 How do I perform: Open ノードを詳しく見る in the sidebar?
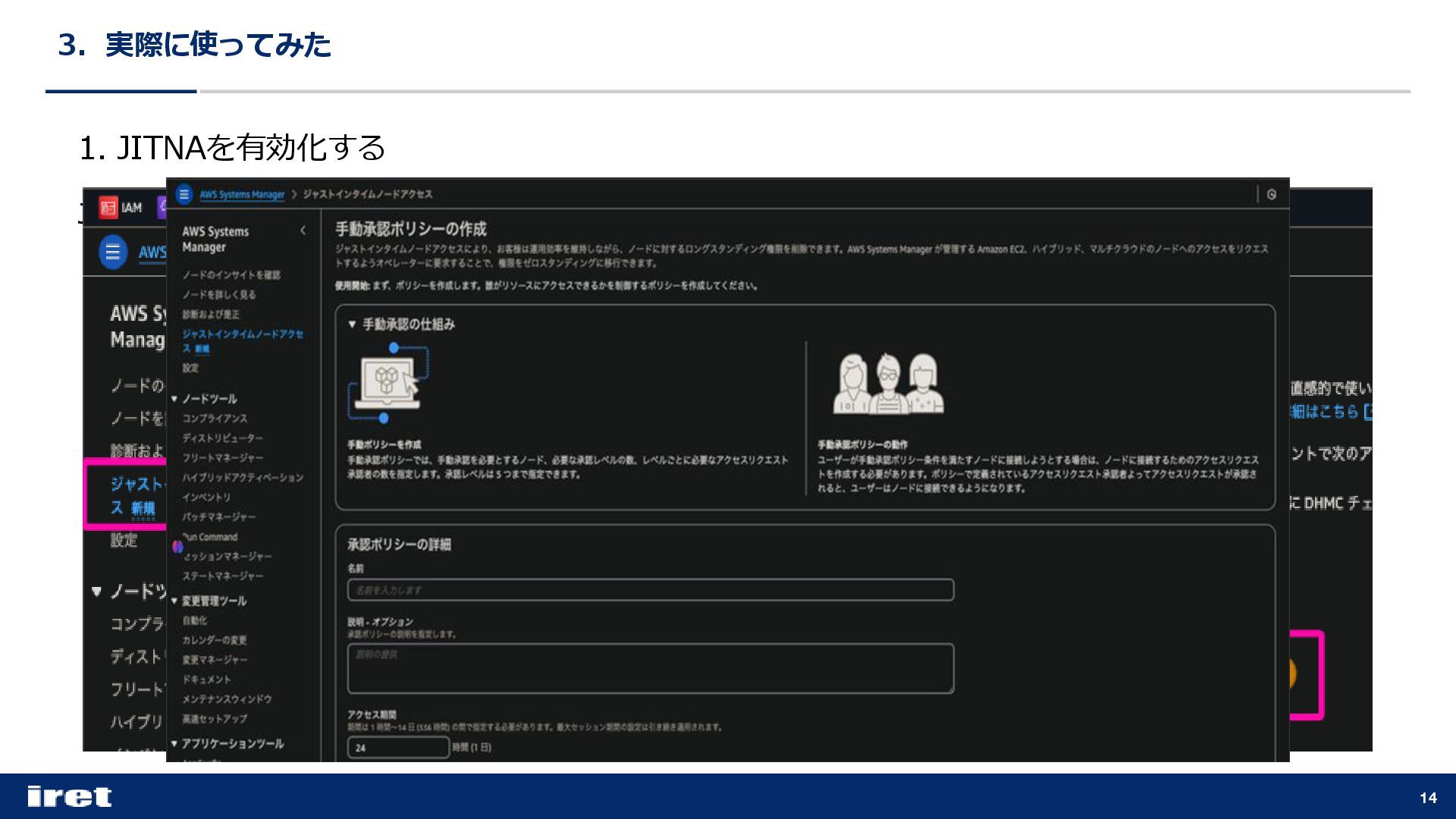tap(219, 294)
